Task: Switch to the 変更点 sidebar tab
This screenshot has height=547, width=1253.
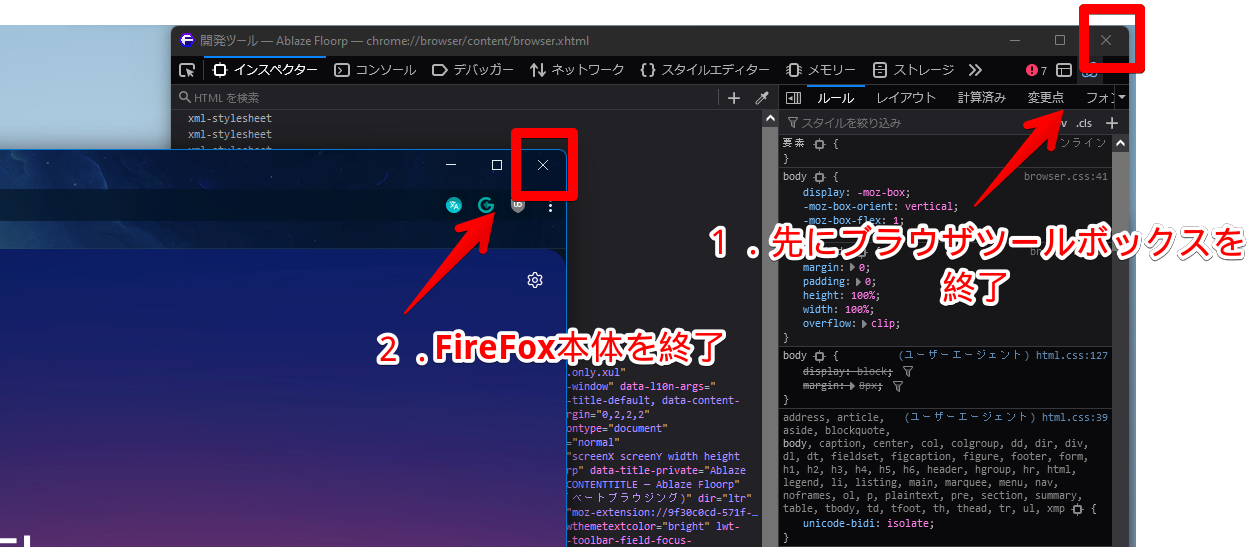Action: click(1046, 98)
